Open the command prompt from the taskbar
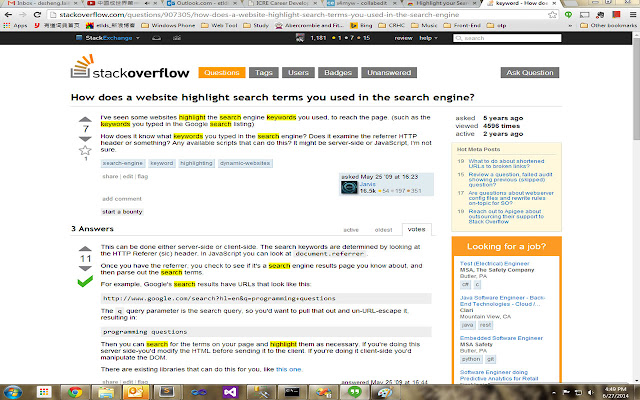The image size is (640, 400). pos(292,392)
